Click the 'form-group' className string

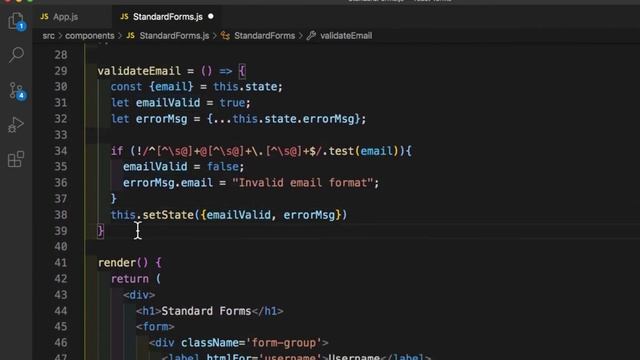(x=284, y=343)
